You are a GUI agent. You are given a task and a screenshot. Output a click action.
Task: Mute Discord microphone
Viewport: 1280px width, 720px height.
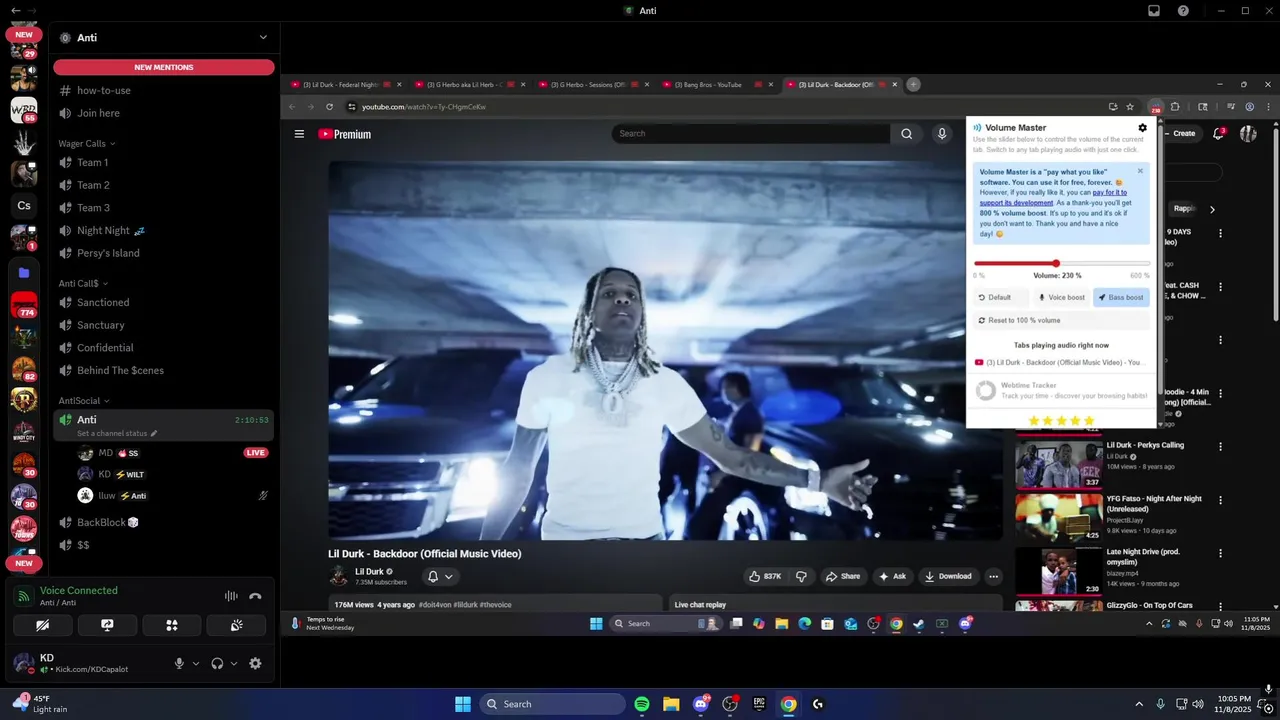179,663
